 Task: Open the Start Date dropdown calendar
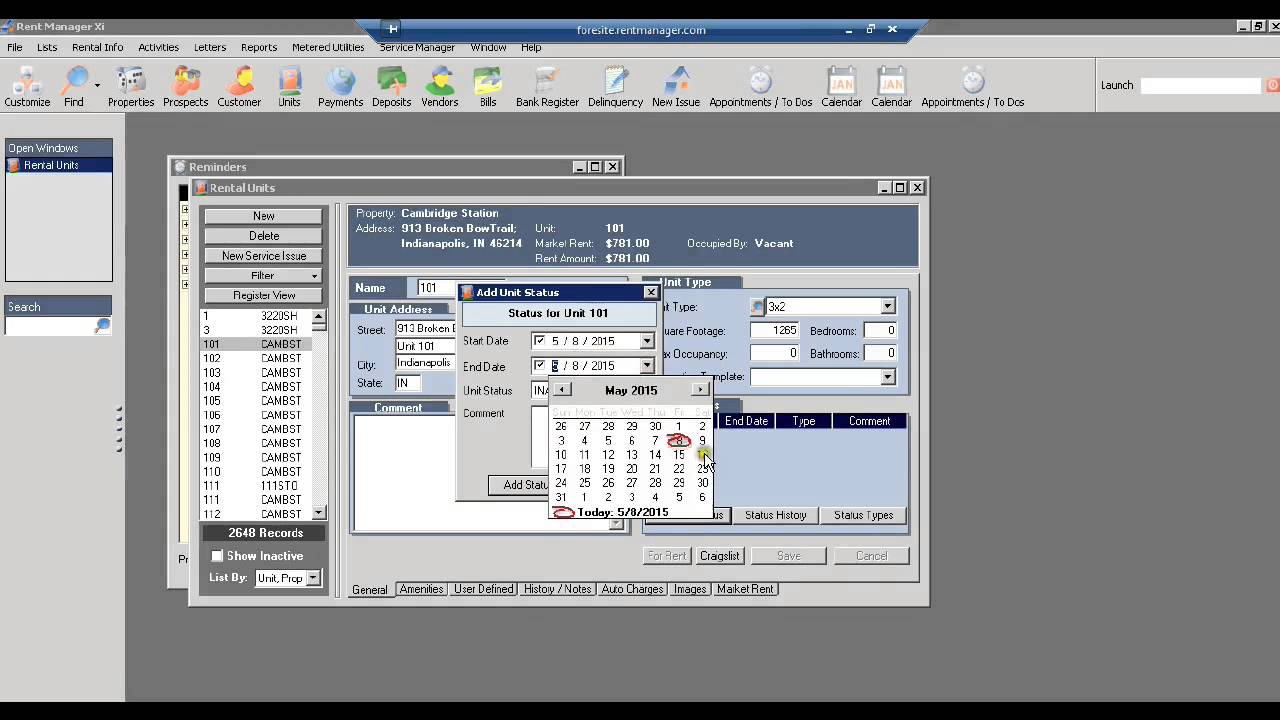pyautogui.click(x=646, y=341)
